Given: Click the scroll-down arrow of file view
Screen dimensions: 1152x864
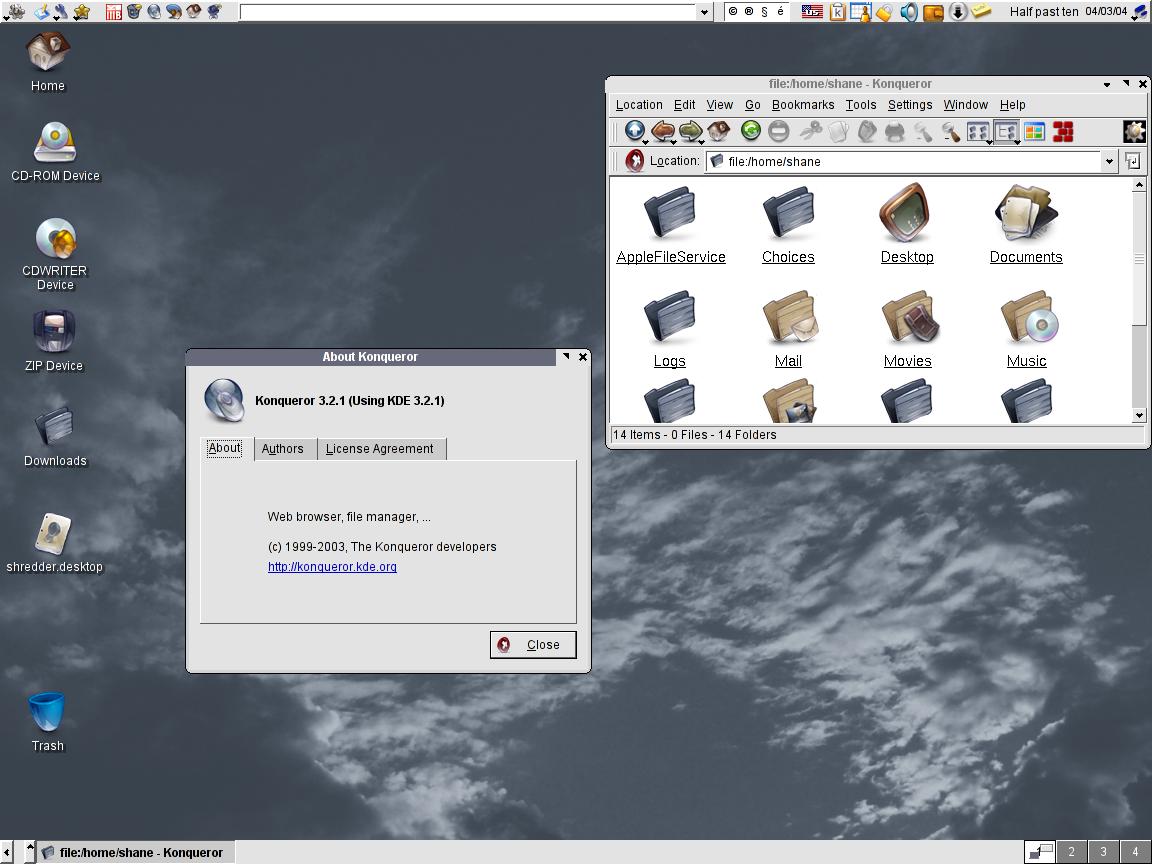Looking at the screenshot, I should 1139,415.
